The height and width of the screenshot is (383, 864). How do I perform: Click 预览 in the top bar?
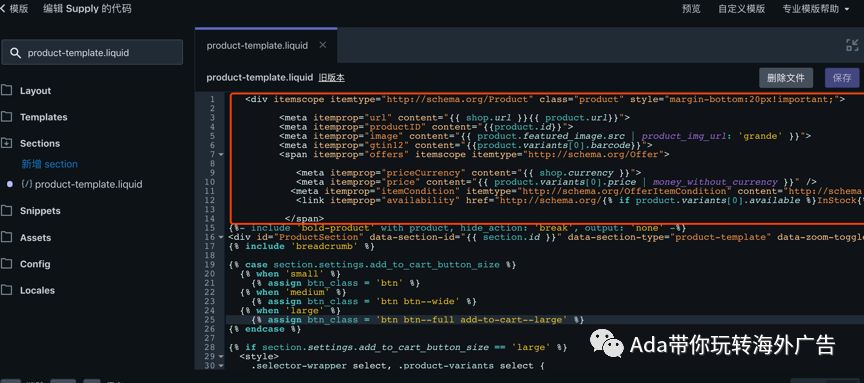click(691, 9)
